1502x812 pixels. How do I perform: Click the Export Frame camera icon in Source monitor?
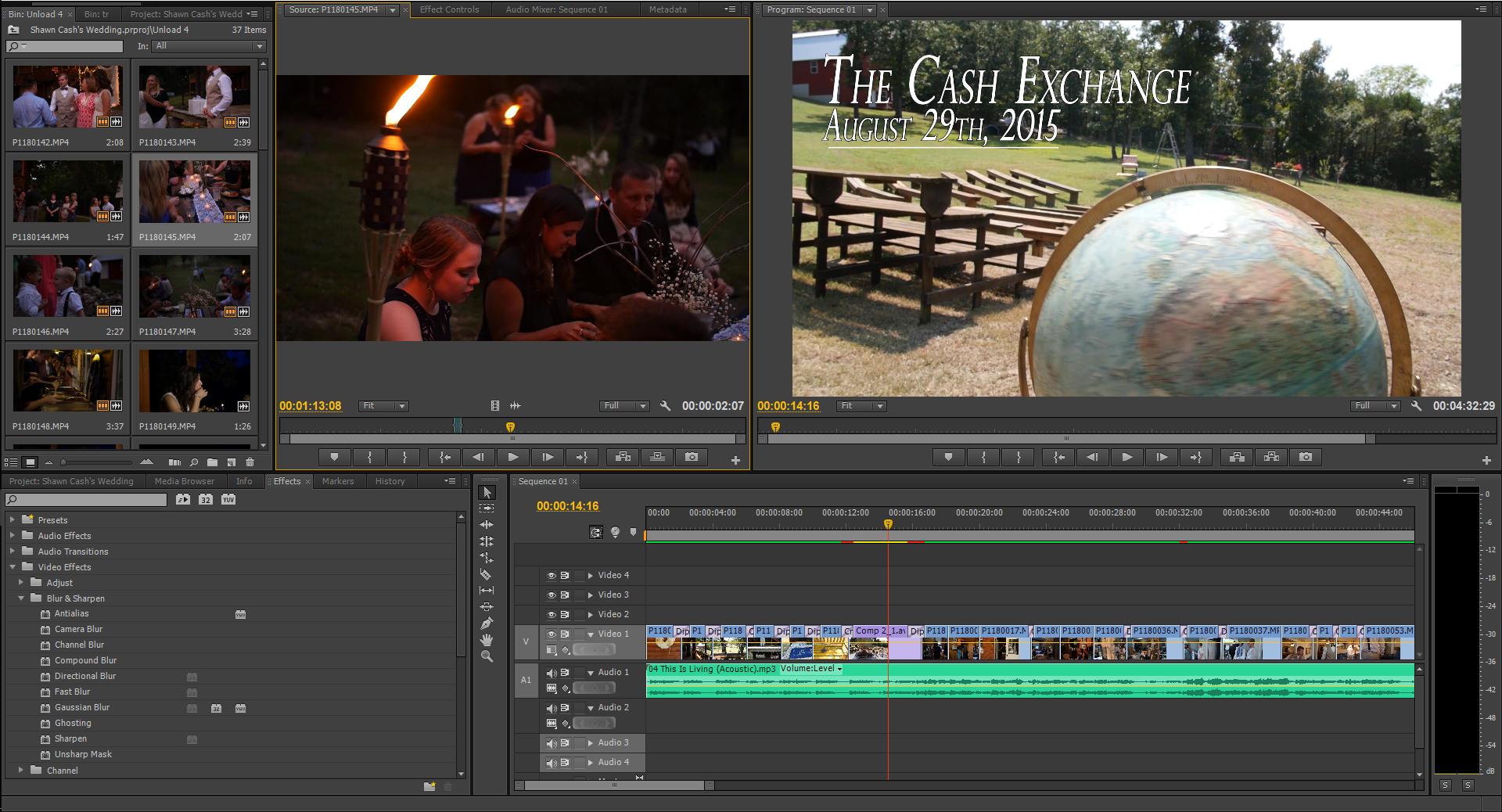click(x=692, y=458)
